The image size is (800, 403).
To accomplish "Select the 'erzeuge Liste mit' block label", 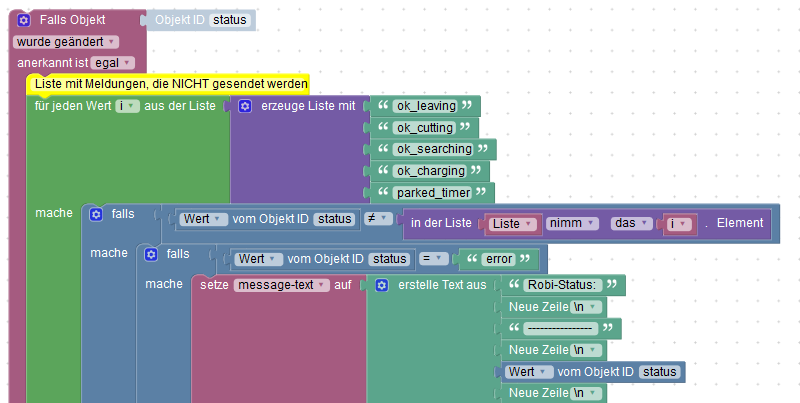I will [308, 106].
